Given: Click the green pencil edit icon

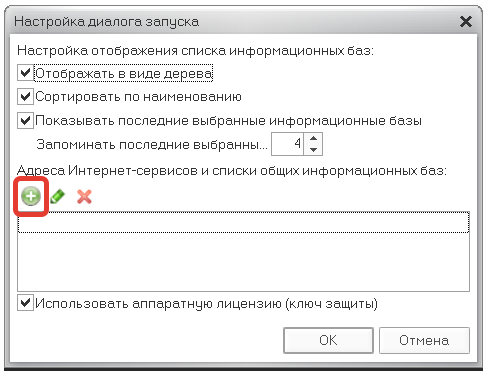Looking at the screenshot, I should pyautogui.click(x=58, y=196).
